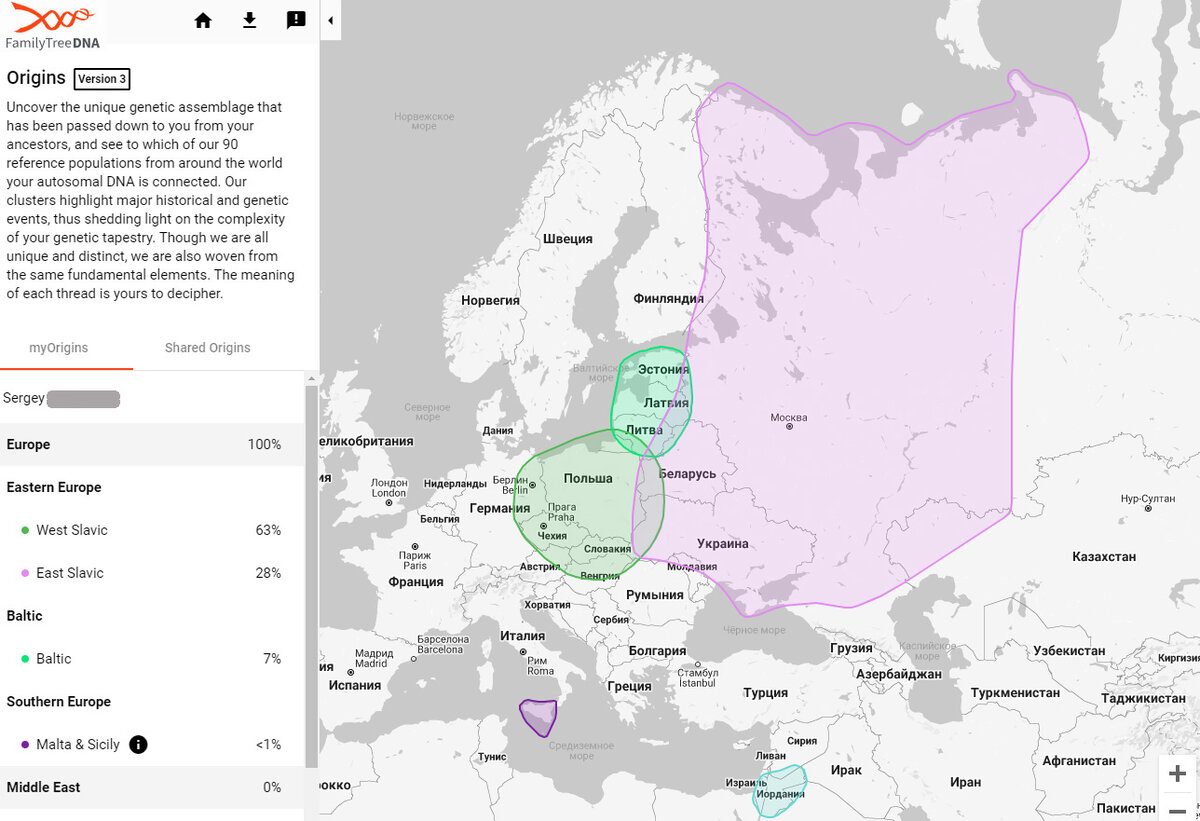Viewport: 1200px width, 821px height.
Task: Click the Финляндия label on the map
Action: click(668, 298)
